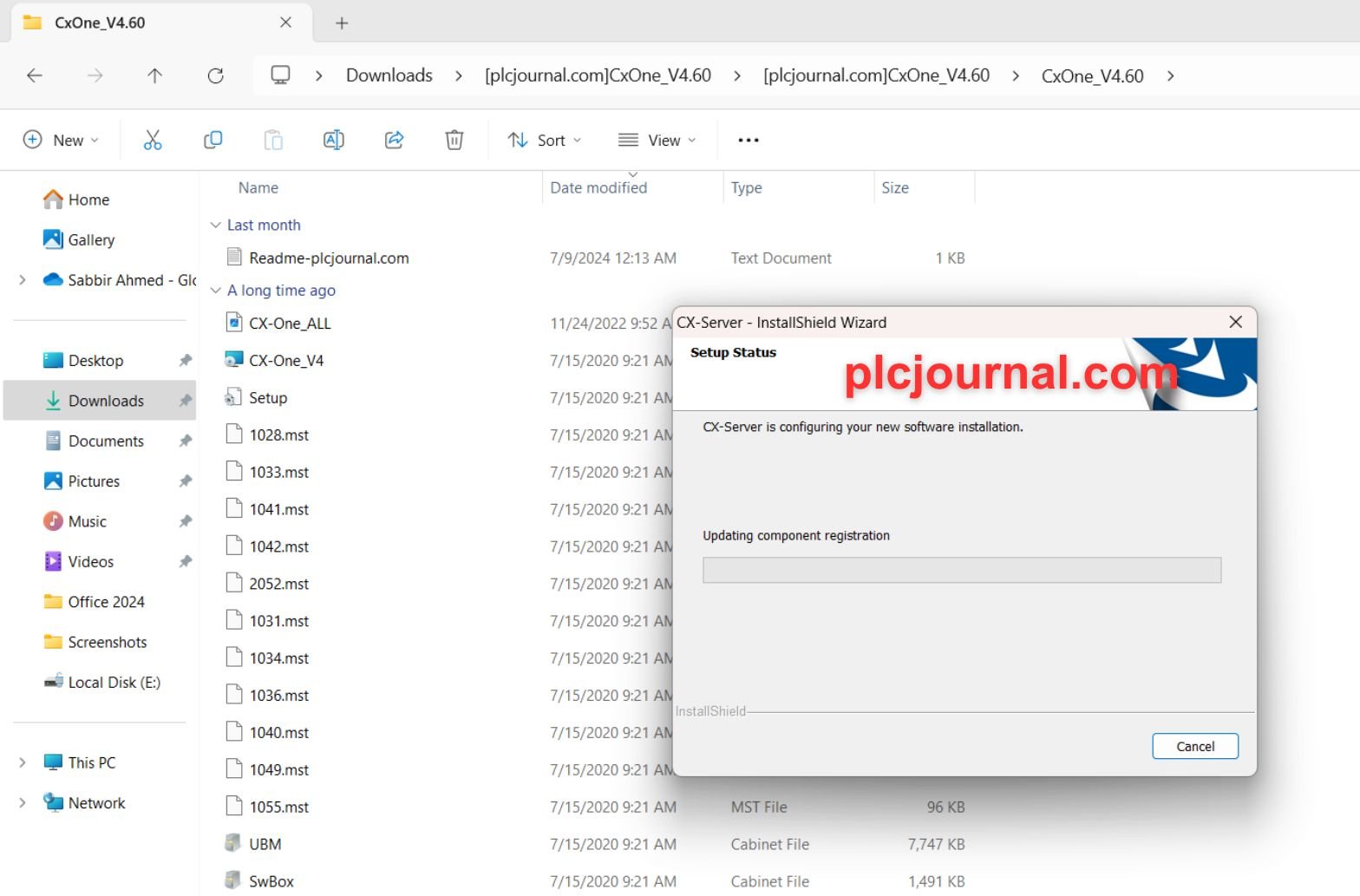Click the Rename icon in toolbar

click(334, 140)
